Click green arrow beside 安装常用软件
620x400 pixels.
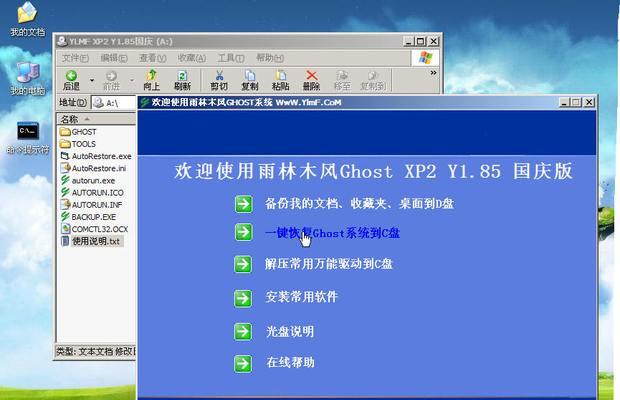tap(243, 298)
